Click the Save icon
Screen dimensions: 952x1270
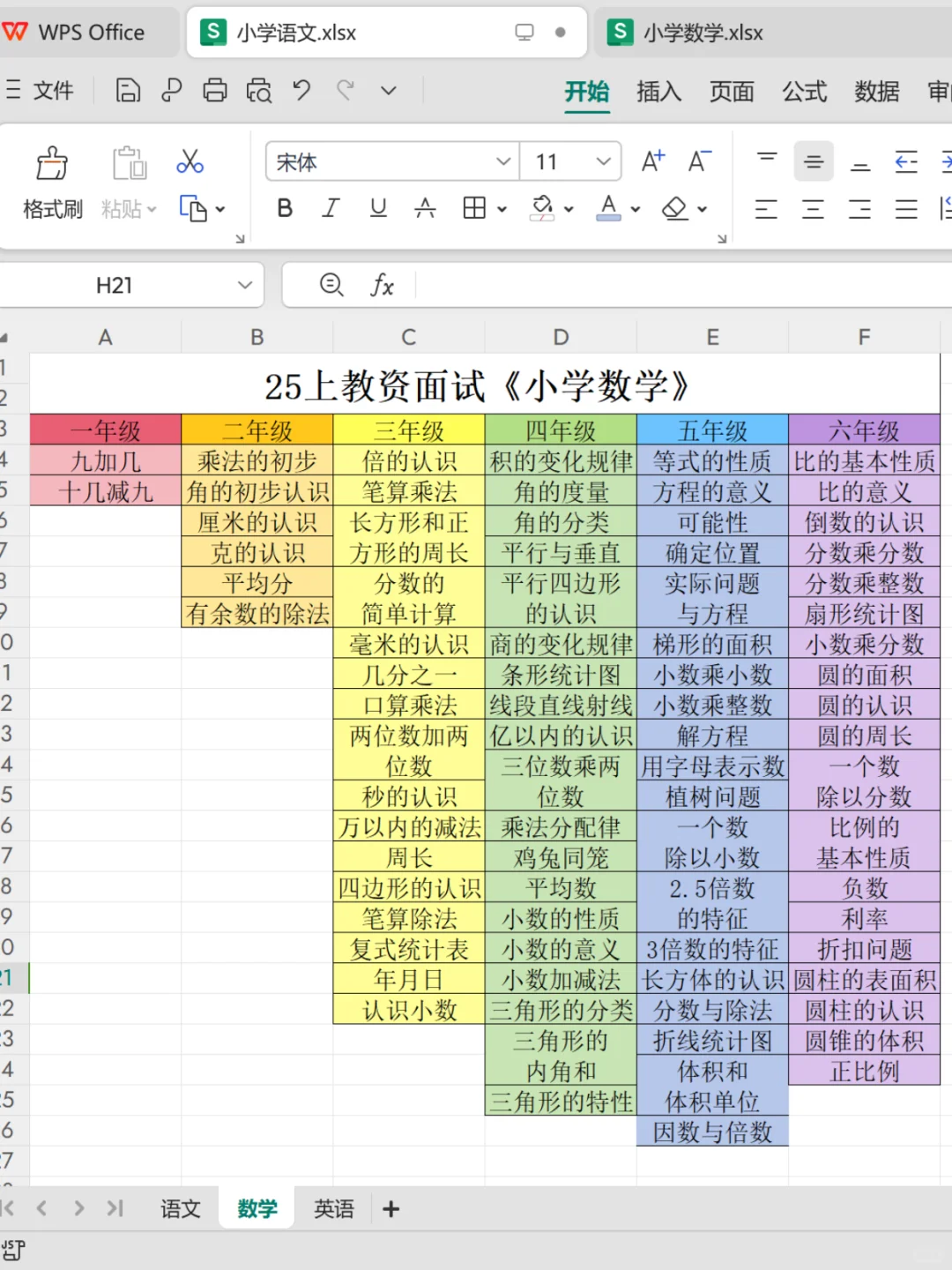[x=128, y=90]
